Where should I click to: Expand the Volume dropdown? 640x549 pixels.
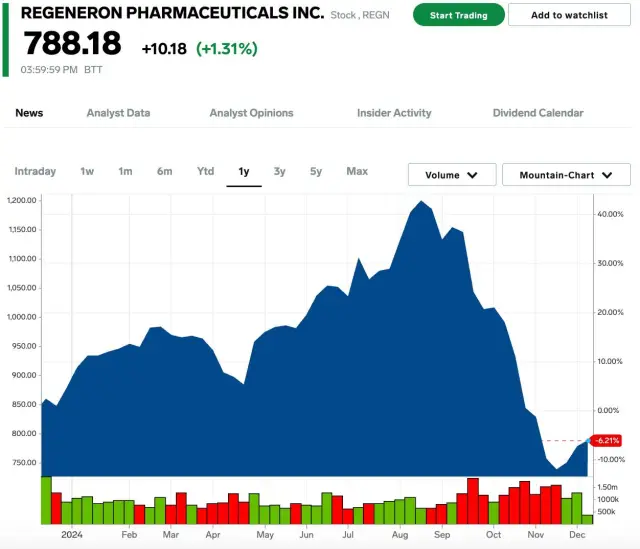pyautogui.click(x=452, y=175)
